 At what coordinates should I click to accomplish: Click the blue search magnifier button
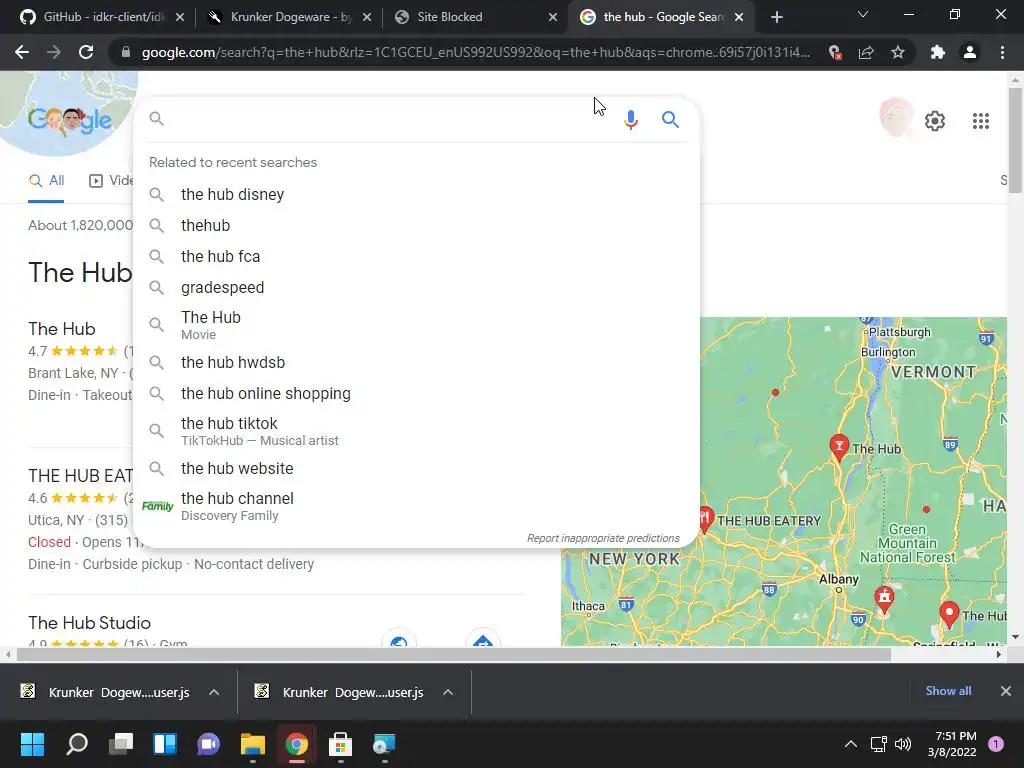click(670, 120)
